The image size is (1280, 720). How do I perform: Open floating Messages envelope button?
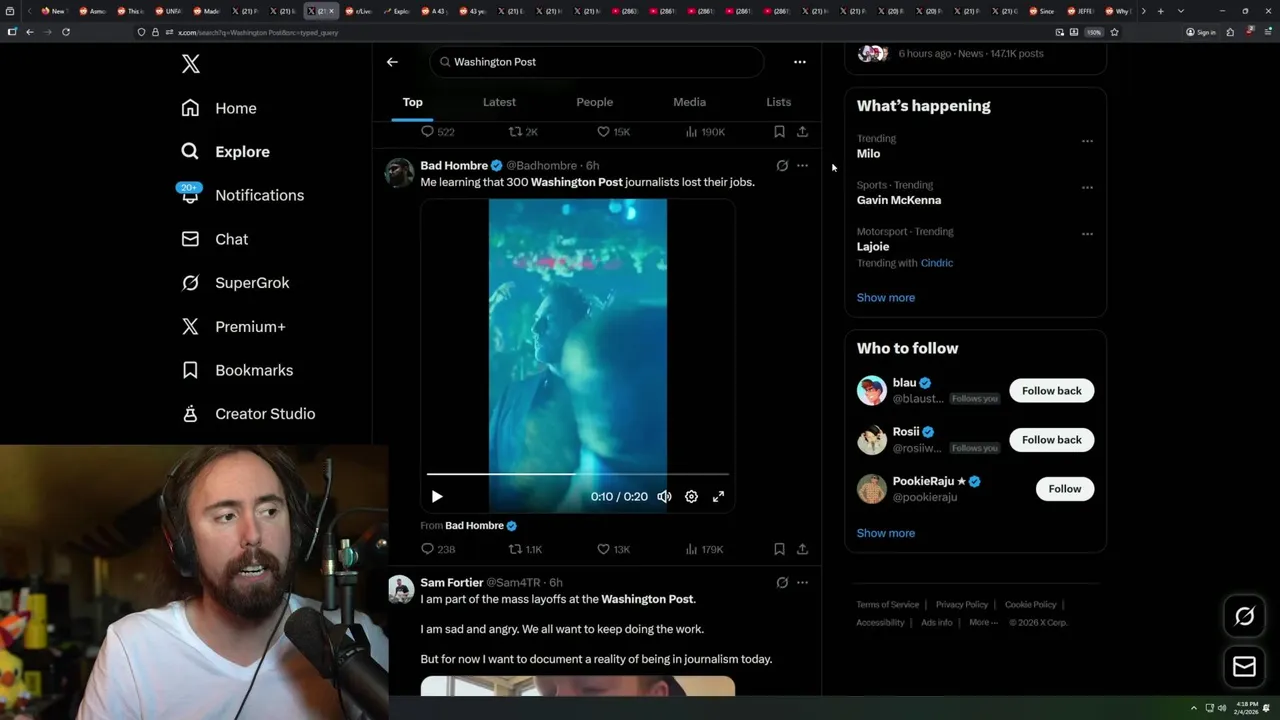tap(1245, 667)
